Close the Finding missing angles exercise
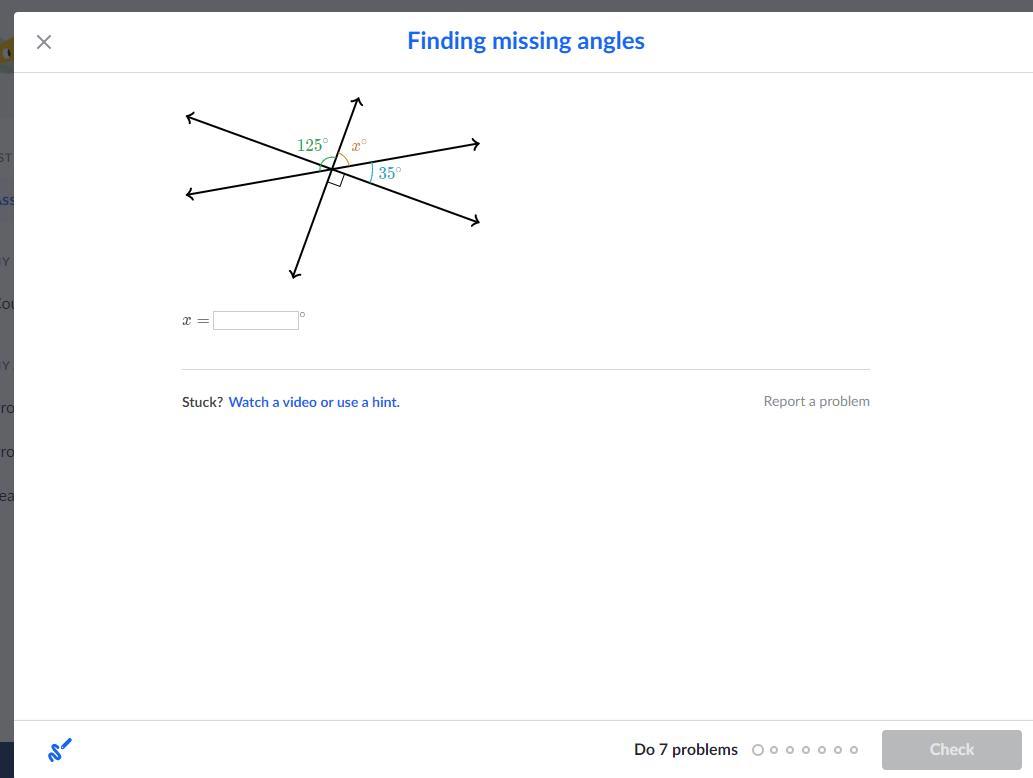Image resolution: width=1033 pixels, height=778 pixels. (44, 42)
